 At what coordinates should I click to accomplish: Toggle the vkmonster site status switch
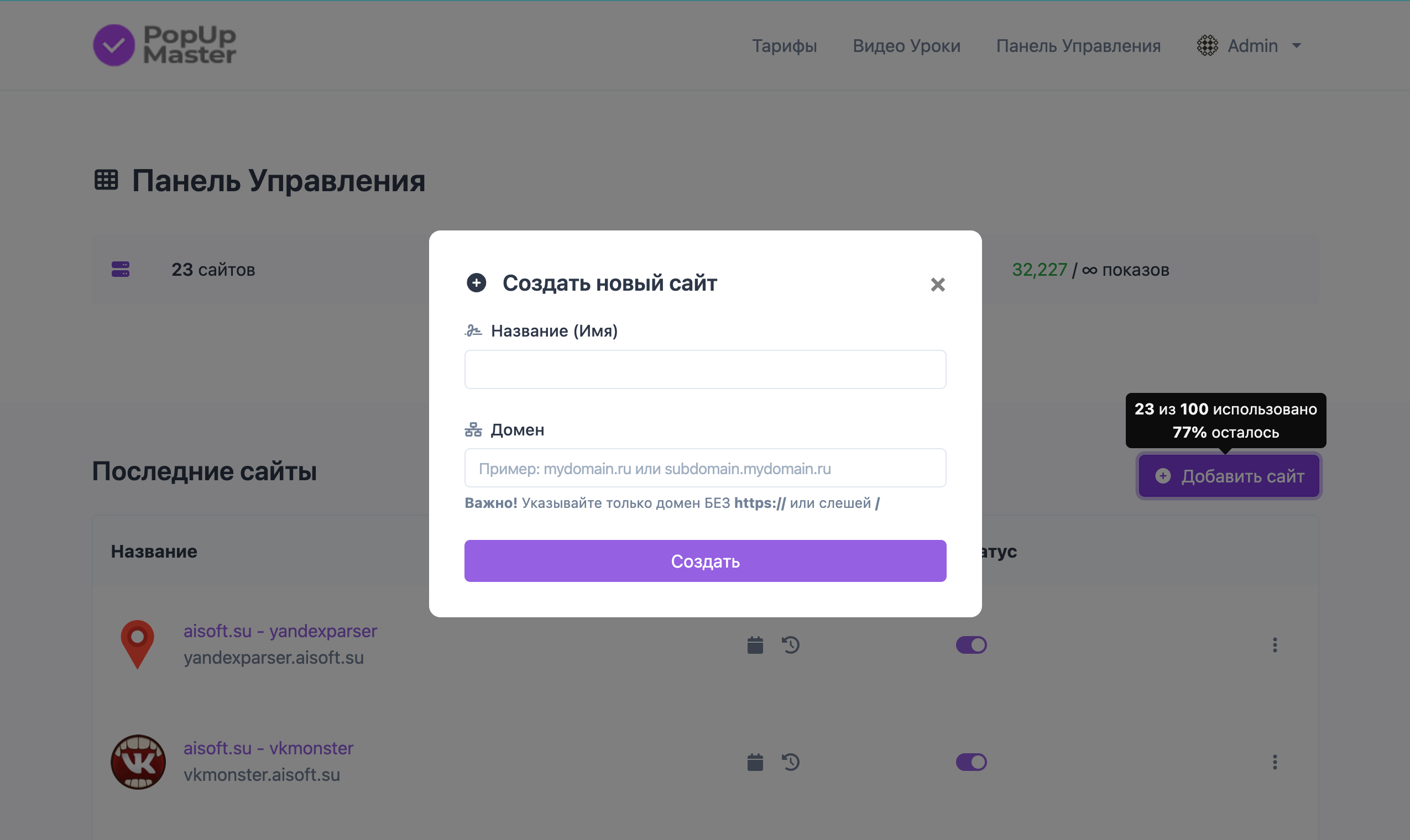(971, 762)
